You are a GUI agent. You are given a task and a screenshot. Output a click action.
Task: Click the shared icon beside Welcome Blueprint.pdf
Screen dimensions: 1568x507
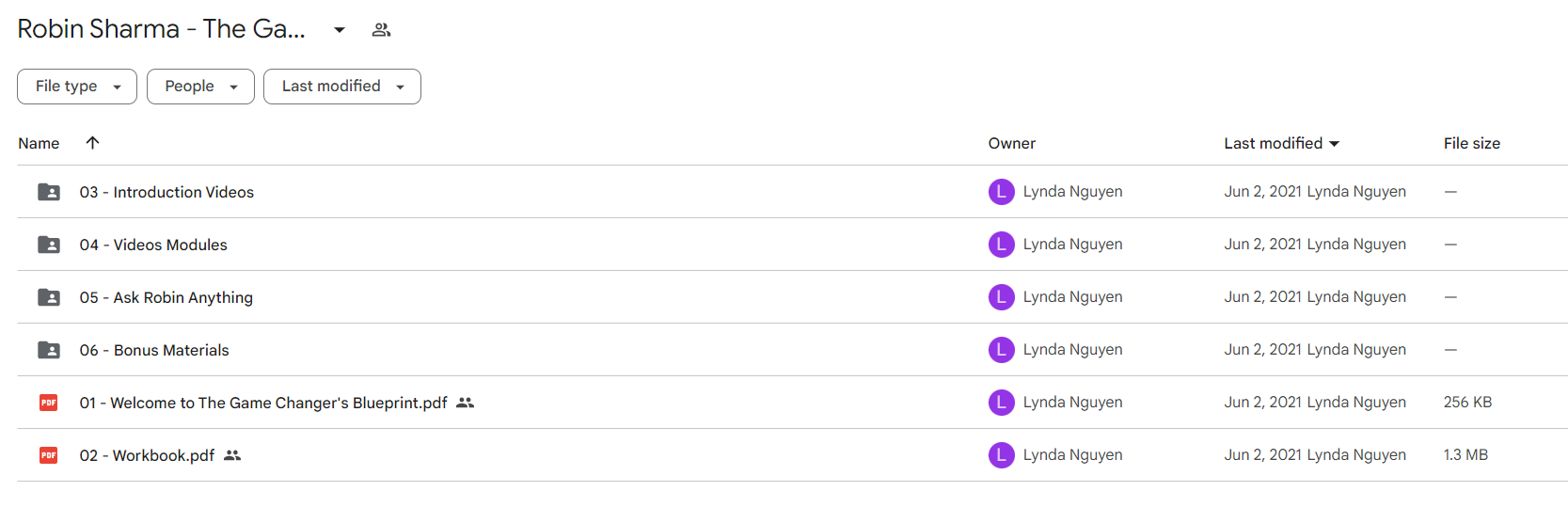click(465, 403)
